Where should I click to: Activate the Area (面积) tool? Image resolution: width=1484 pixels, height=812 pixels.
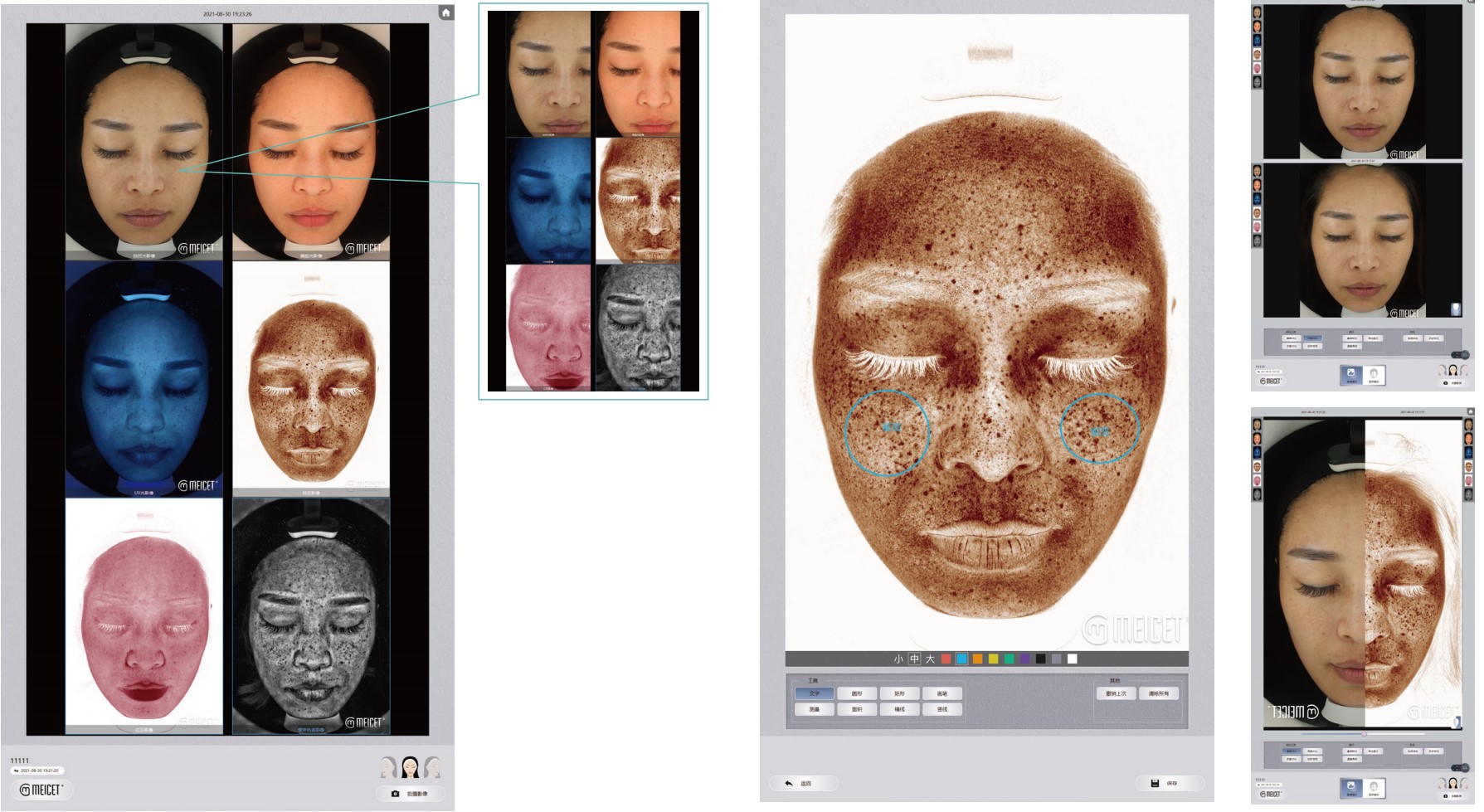(857, 710)
